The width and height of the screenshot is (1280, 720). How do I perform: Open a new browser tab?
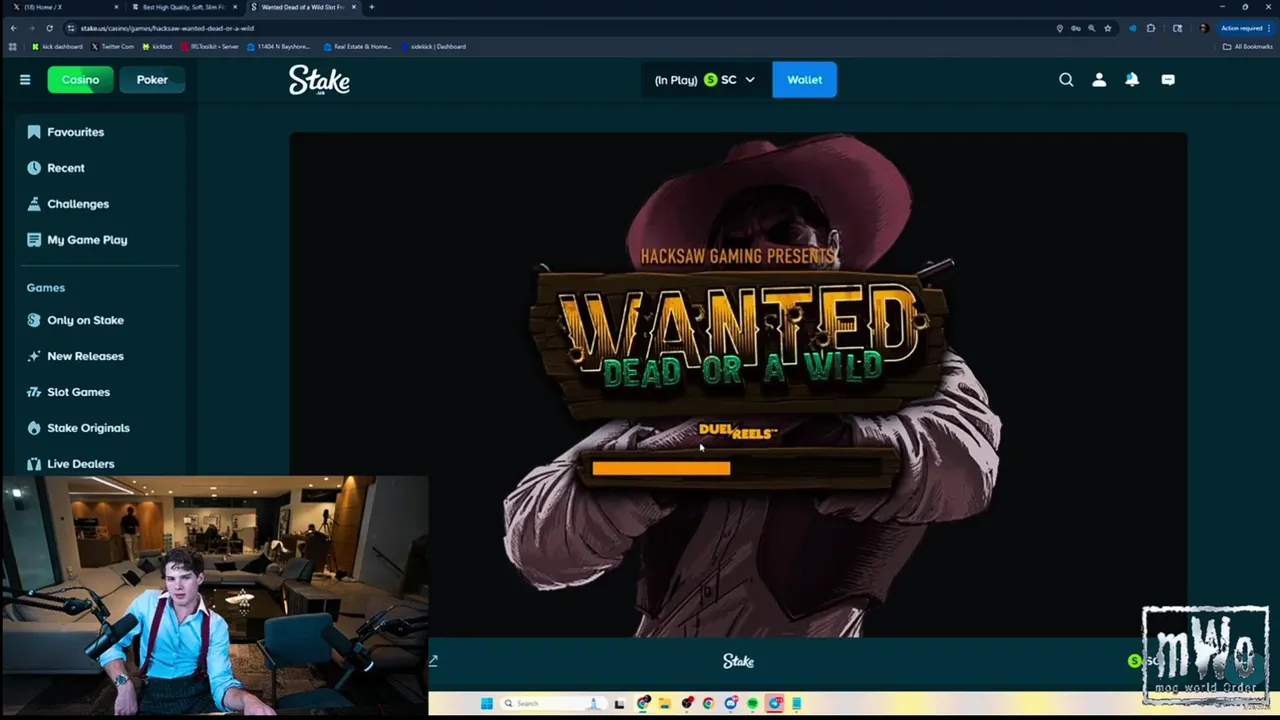click(372, 7)
